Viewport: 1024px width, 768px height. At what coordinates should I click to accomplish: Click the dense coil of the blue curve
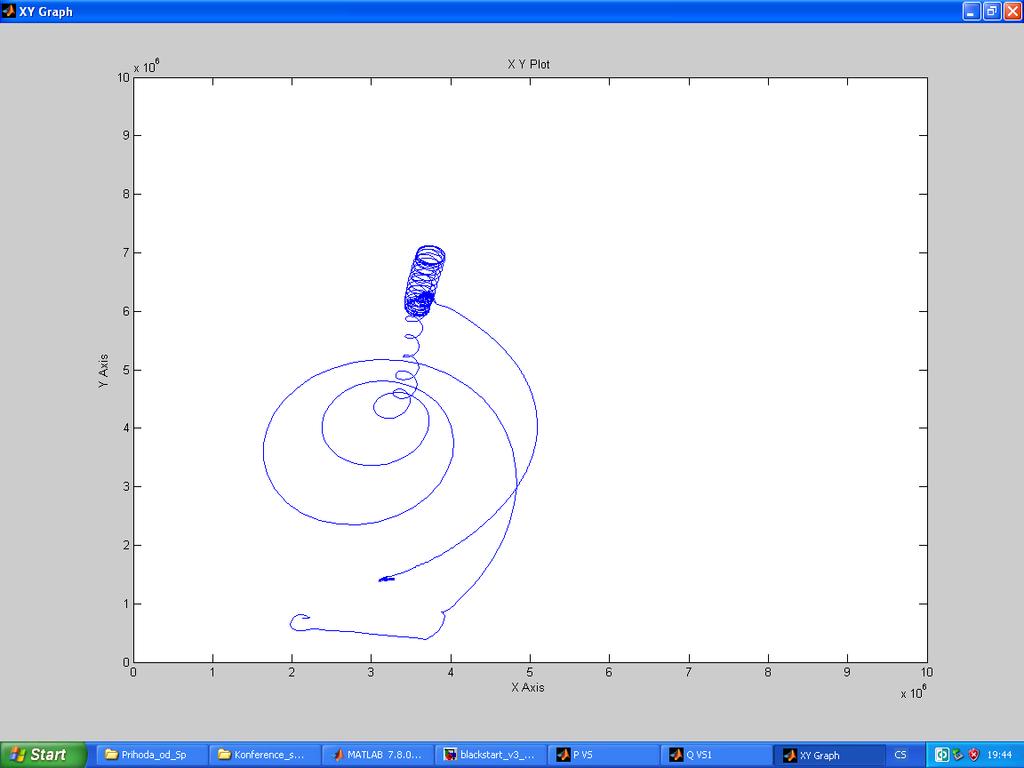424,281
